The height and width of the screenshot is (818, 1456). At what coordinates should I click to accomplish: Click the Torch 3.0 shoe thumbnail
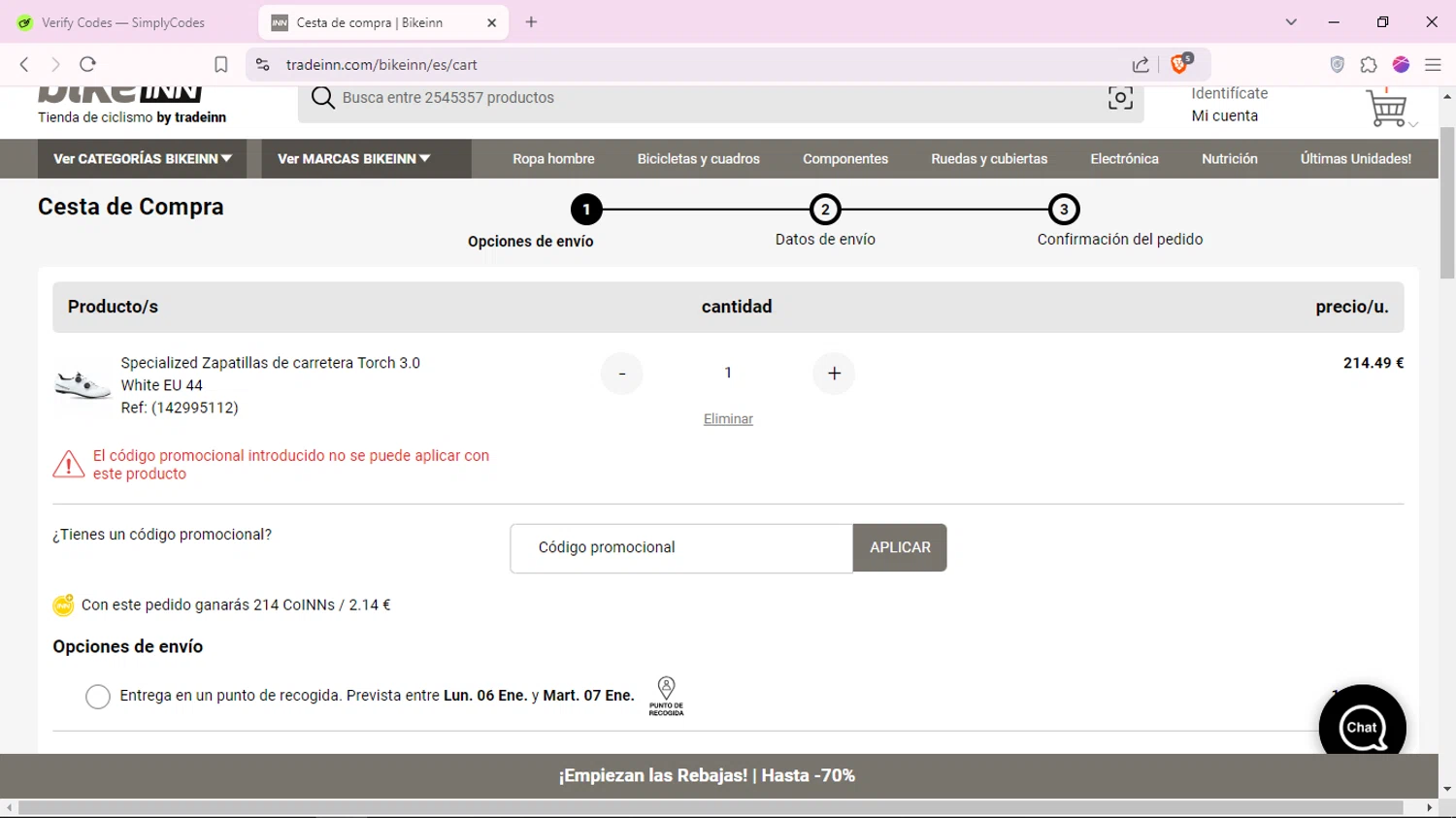coord(83,385)
